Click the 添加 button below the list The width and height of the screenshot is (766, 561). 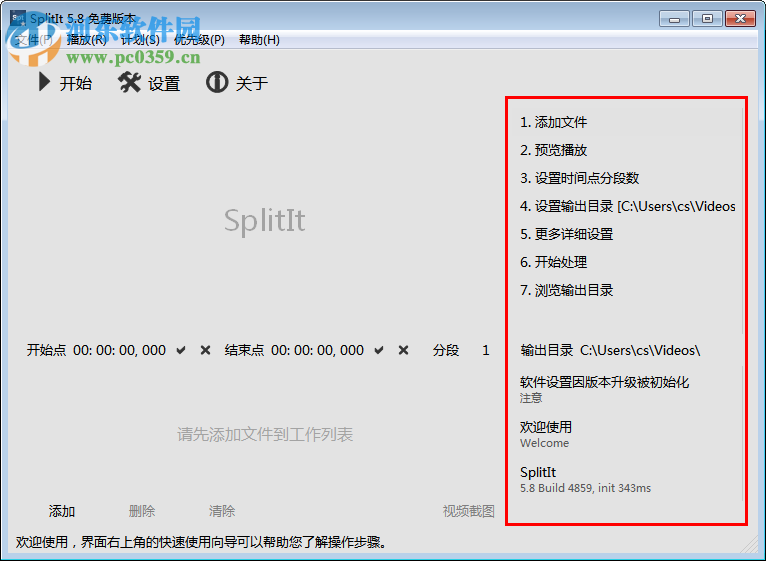pyautogui.click(x=62, y=511)
